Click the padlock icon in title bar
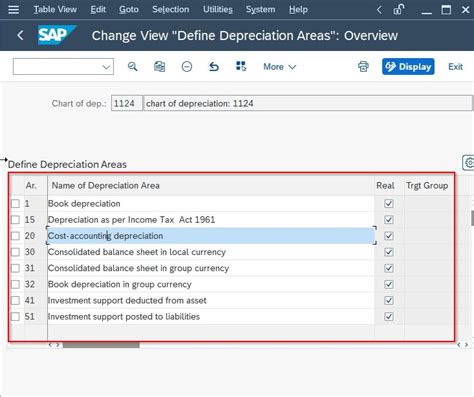 (399, 10)
